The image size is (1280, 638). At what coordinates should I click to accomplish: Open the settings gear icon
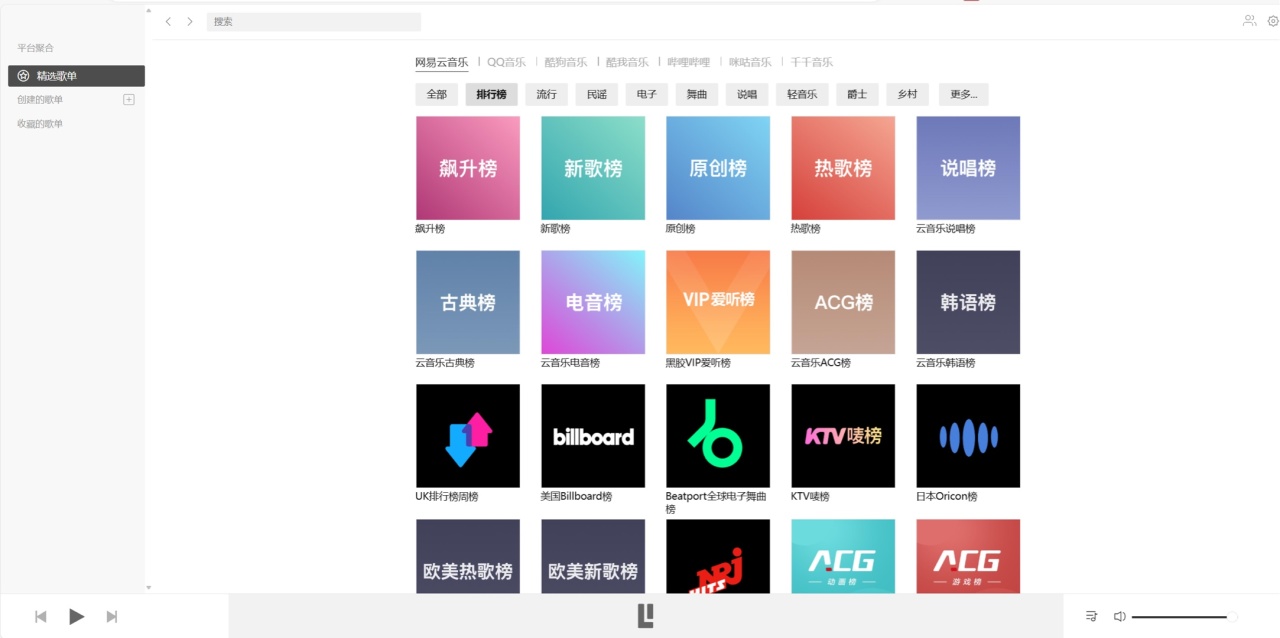point(1273,20)
